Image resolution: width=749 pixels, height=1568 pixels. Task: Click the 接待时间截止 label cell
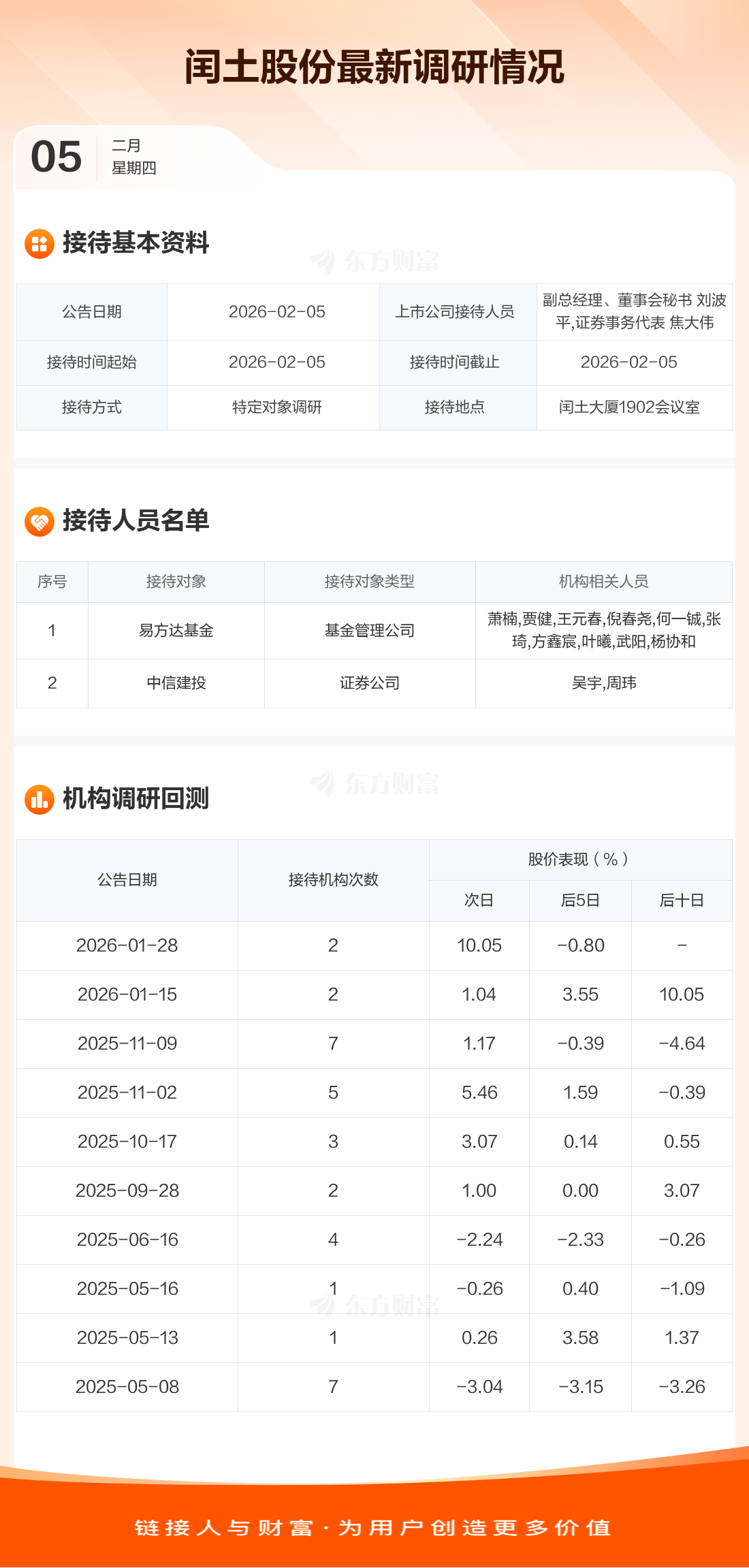click(458, 362)
